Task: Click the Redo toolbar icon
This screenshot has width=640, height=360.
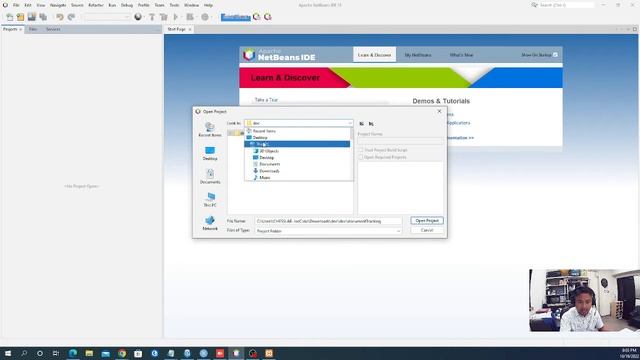Action: coord(71,17)
